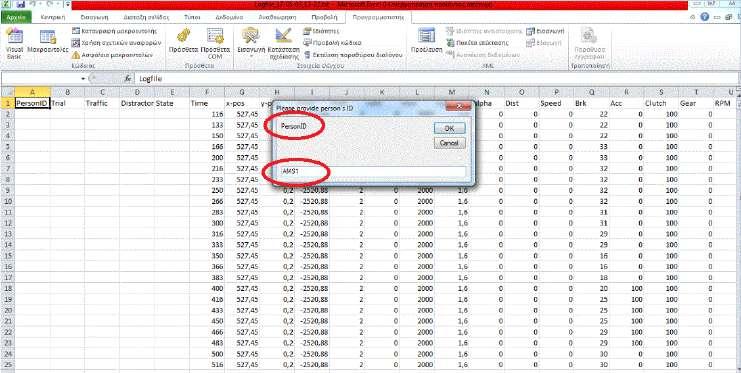Open the Macros (Μακροεντολές) list

click(48, 43)
